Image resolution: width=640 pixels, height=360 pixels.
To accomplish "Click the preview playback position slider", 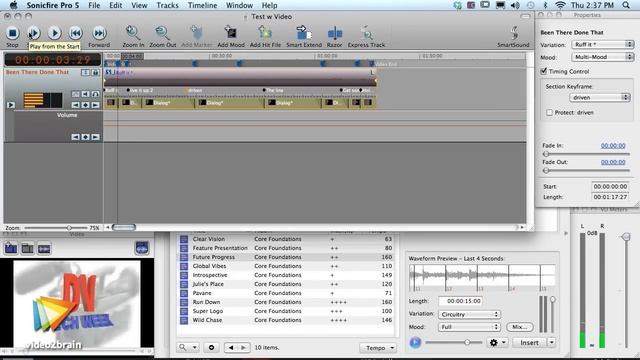I will pyautogui.click(x=467, y=342).
